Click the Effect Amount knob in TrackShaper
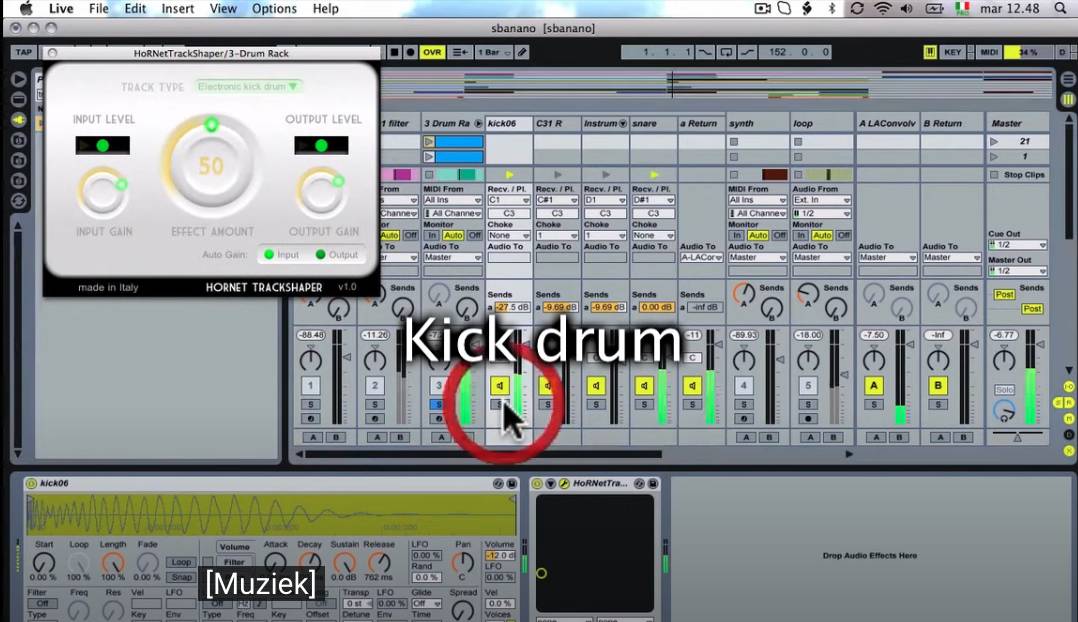Image resolution: width=1078 pixels, height=622 pixels. coord(211,165)
